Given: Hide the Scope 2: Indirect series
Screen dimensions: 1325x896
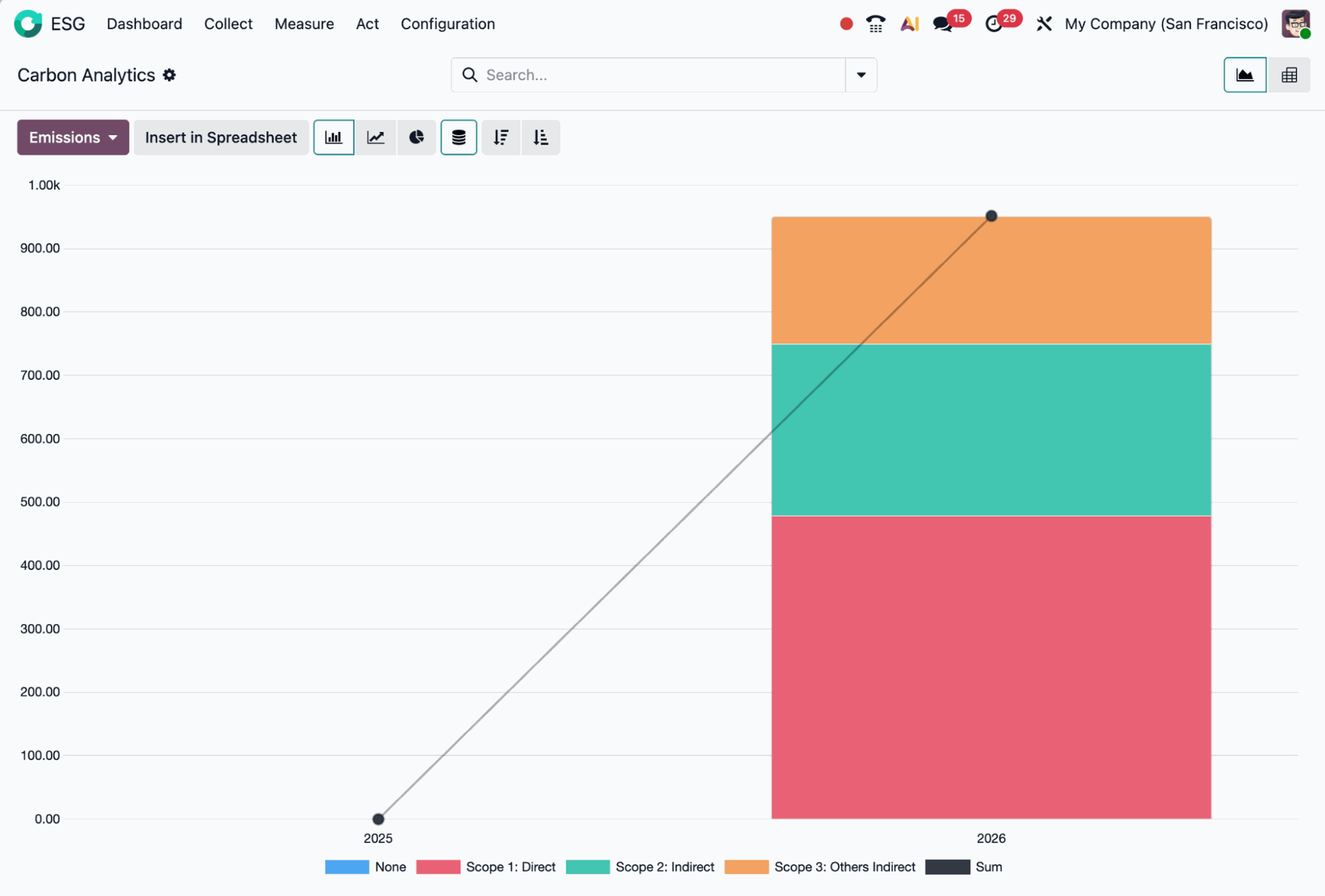Looking at the screenshot, I should click(664, 867).
